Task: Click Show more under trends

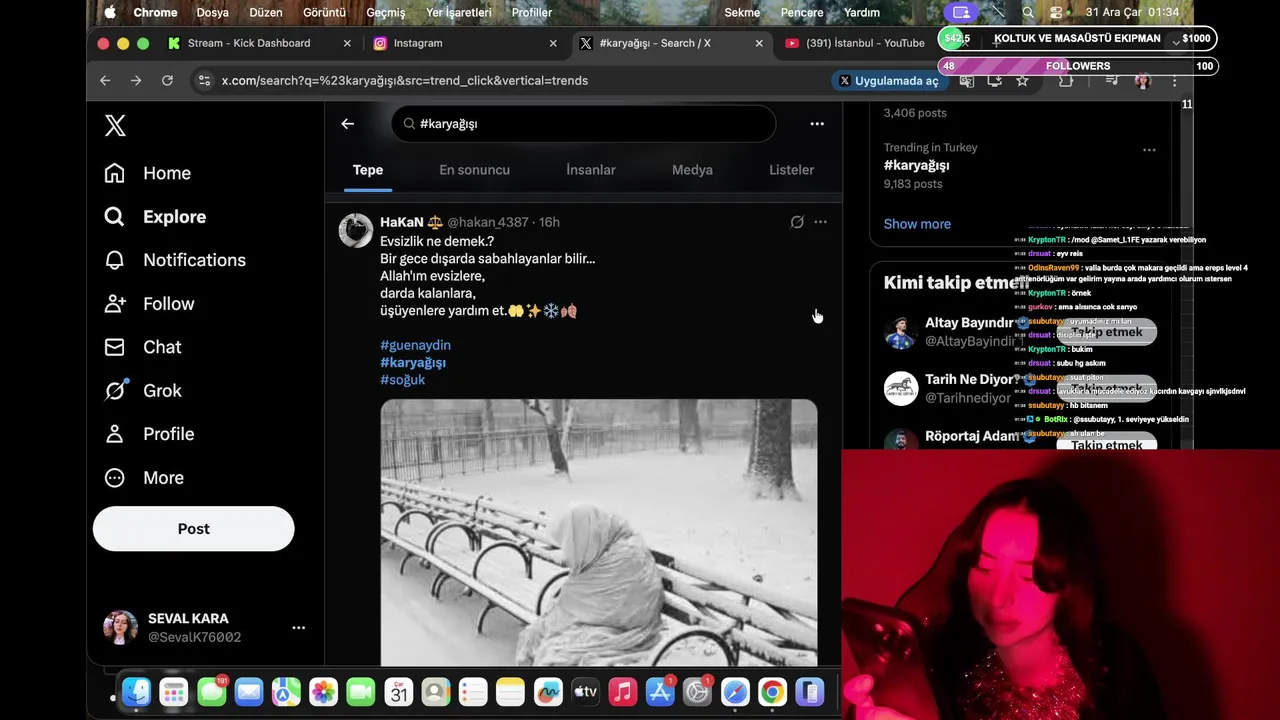Action: [917, 224]
